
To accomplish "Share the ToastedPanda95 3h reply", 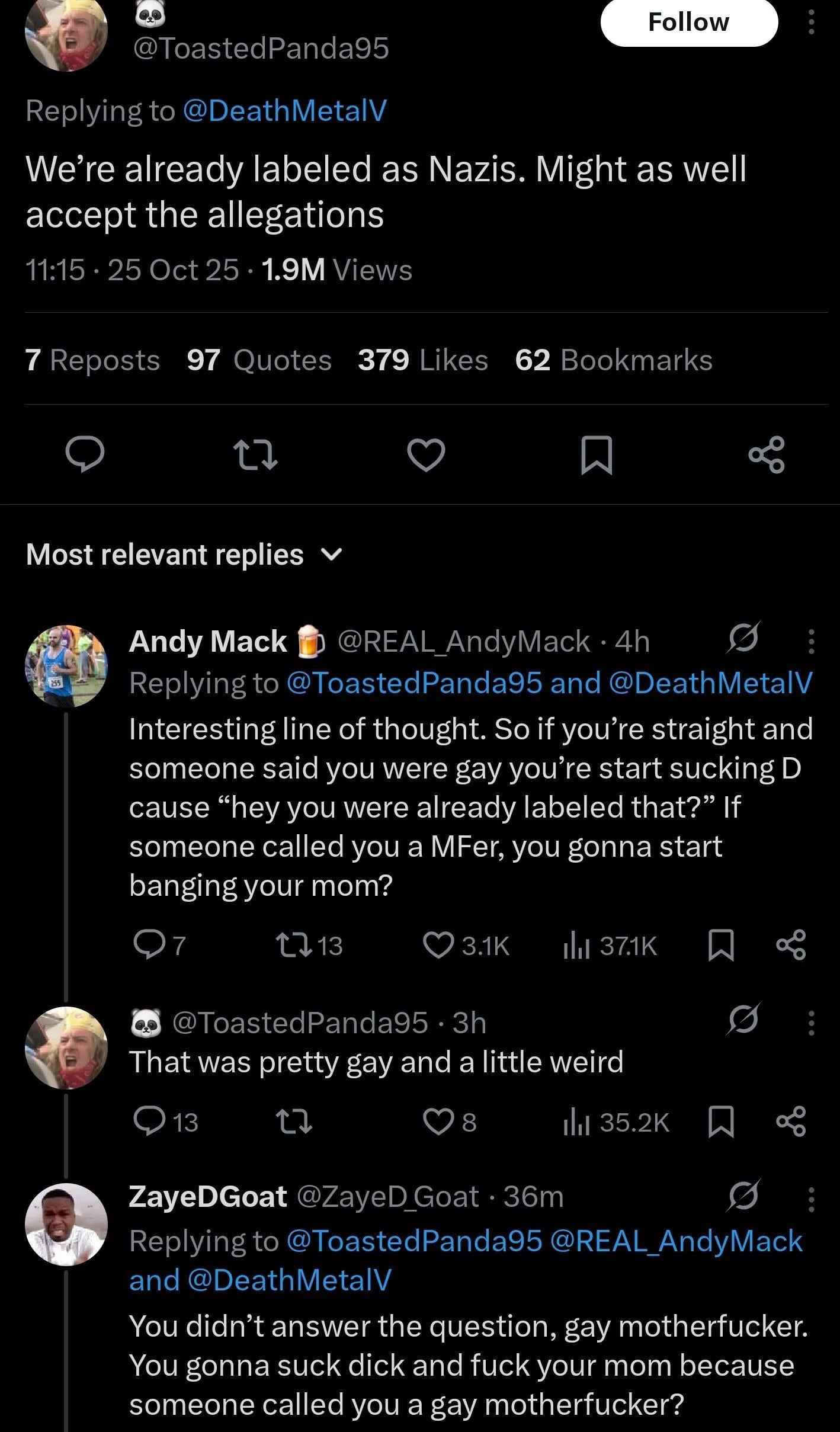I will click(x=791, y=1122).
